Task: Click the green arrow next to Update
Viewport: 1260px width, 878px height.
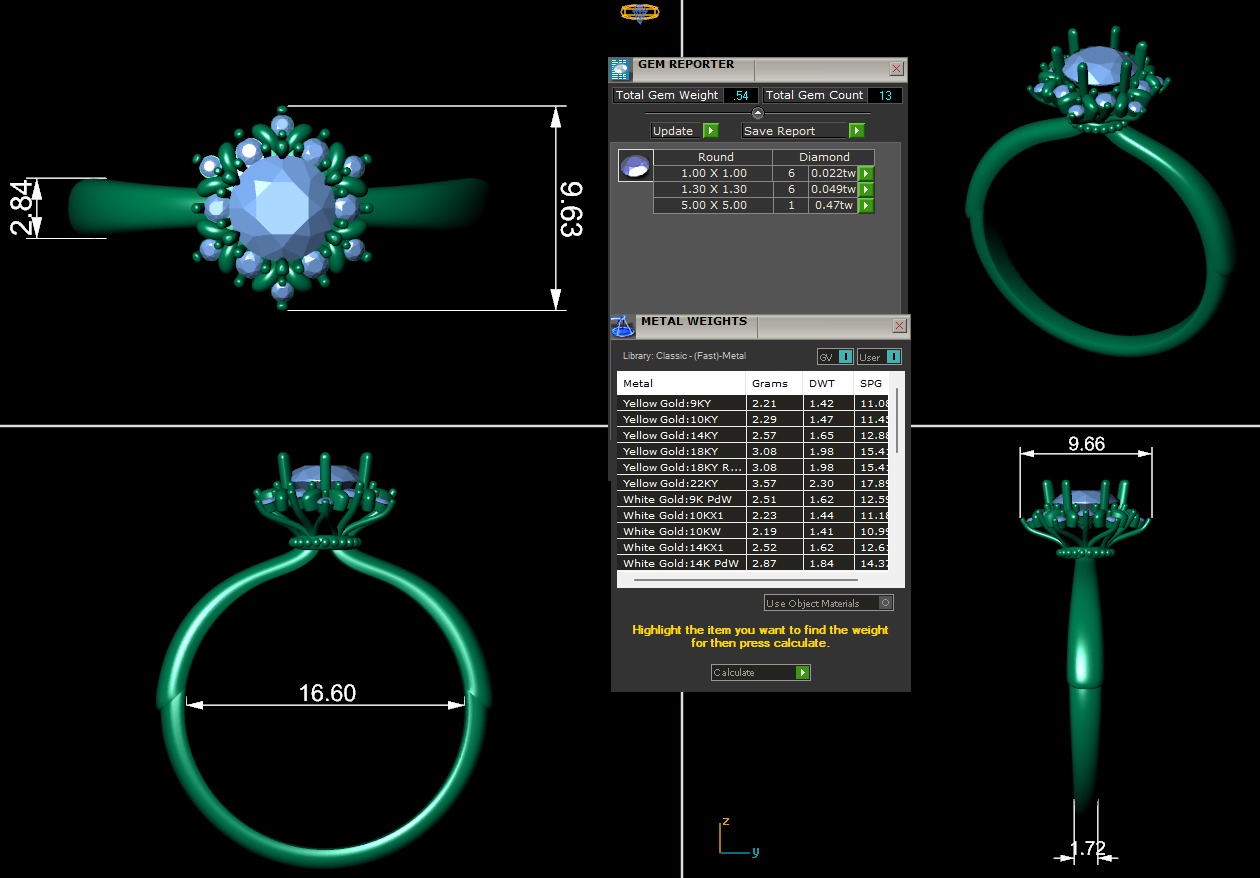Action: click(710, 130)
